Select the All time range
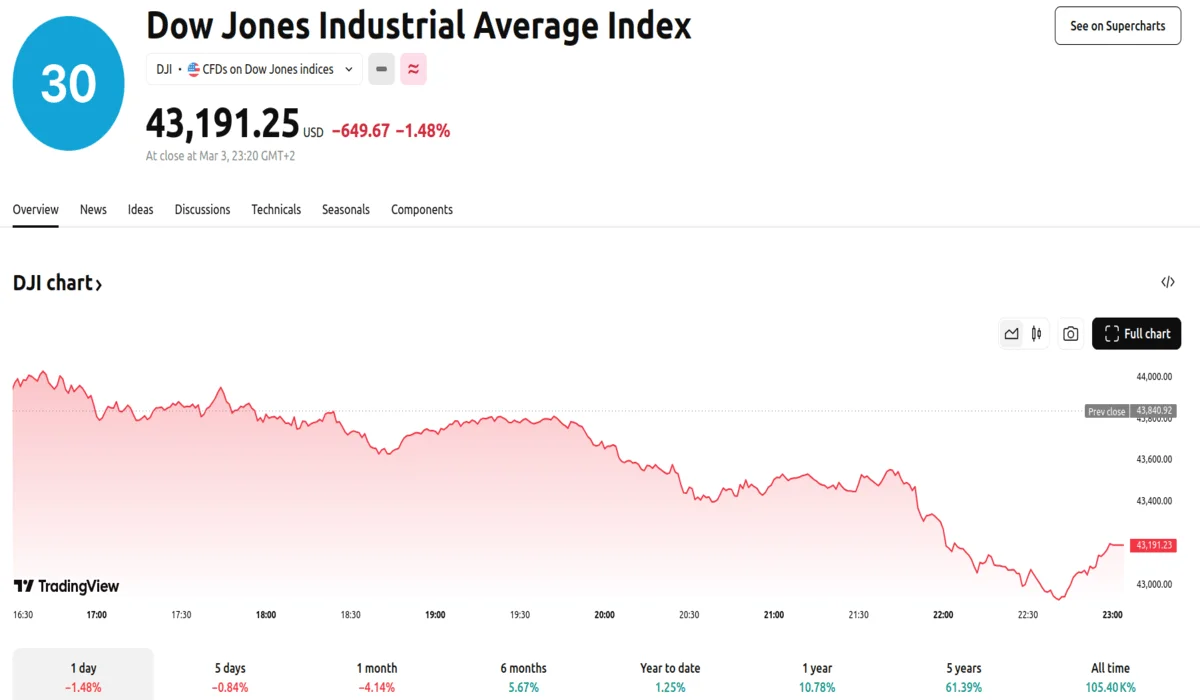This screenshot has width=1200, height=700. coord(1111,676)
